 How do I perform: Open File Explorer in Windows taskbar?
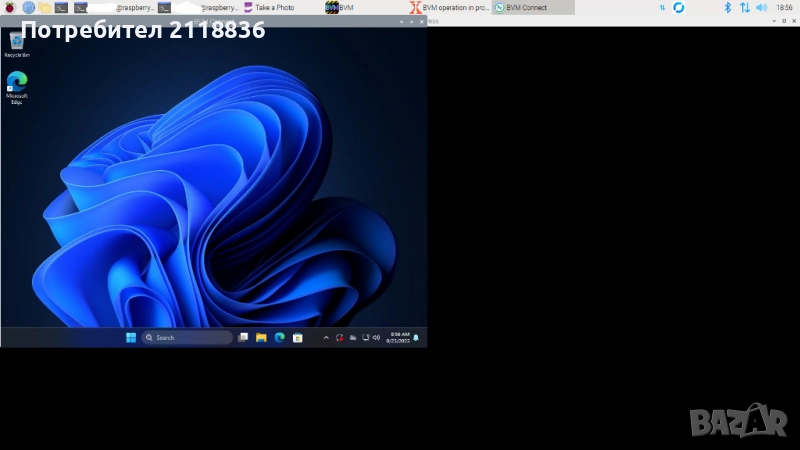[261, 338]
